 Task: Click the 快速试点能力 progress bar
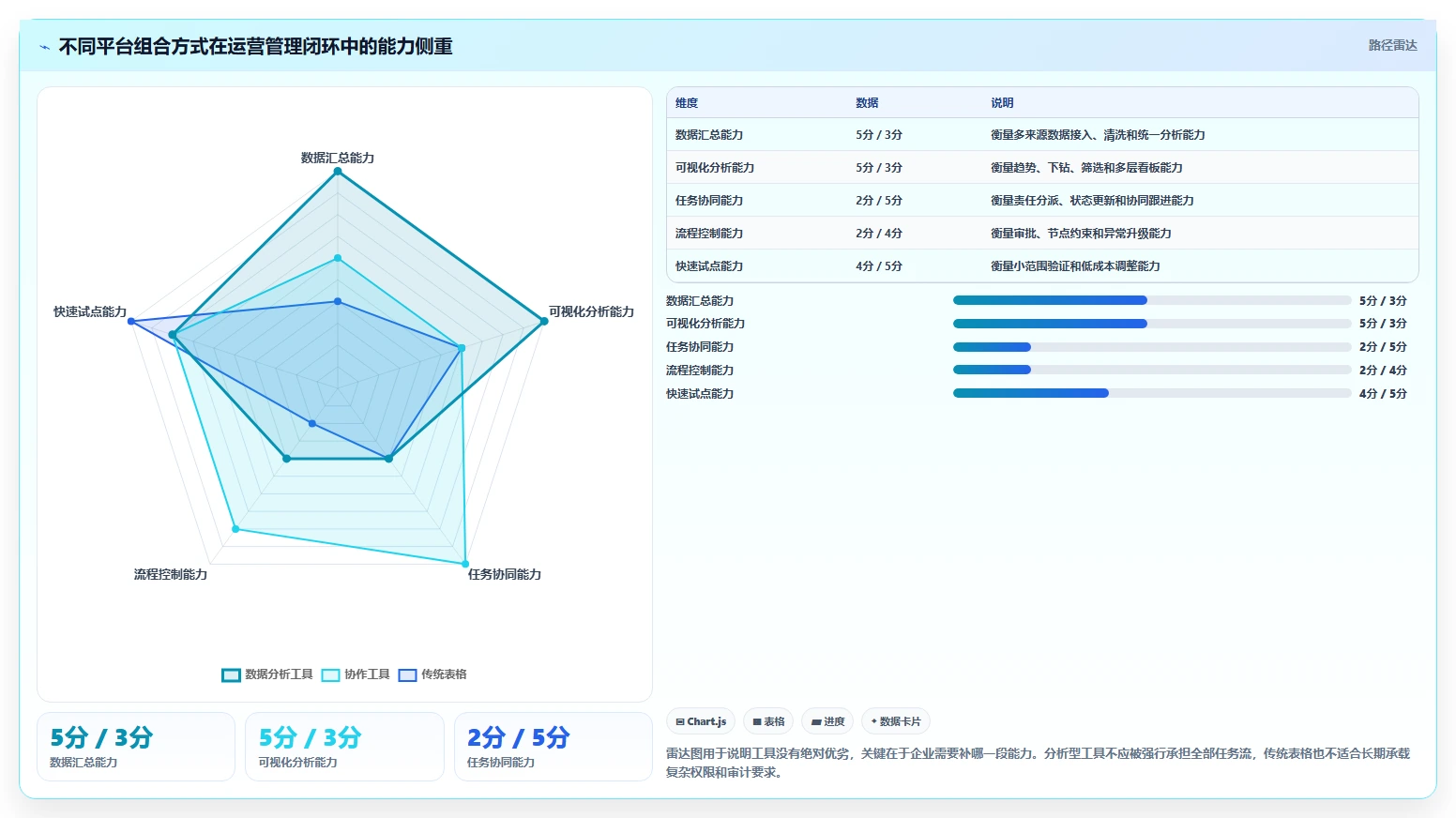click(1152, 393)
